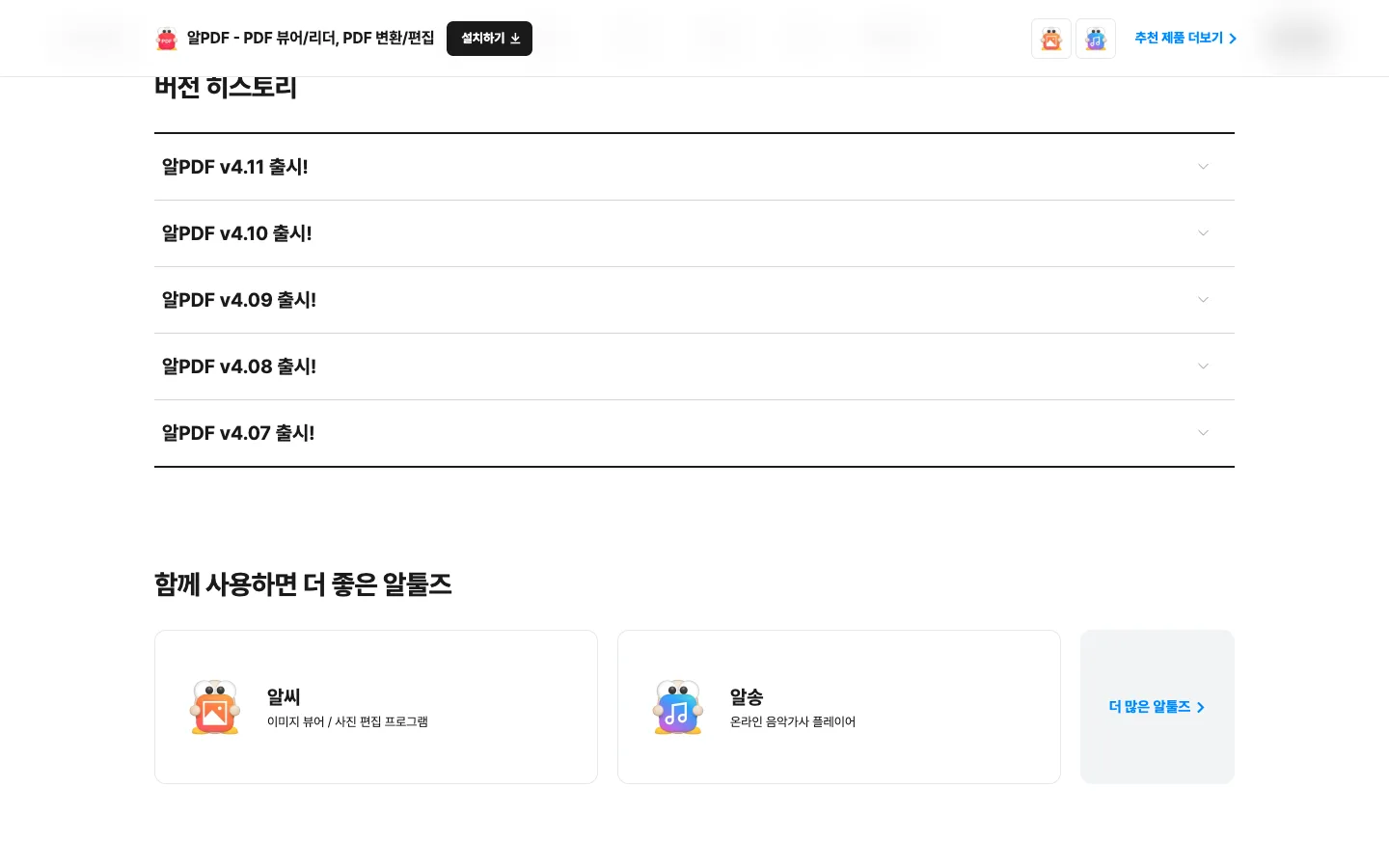The image size is (1389, 868).
Task: Click the 함께 사용하면 더 좋은 알툴즈 heading
Action: click(x=303, y=584)
